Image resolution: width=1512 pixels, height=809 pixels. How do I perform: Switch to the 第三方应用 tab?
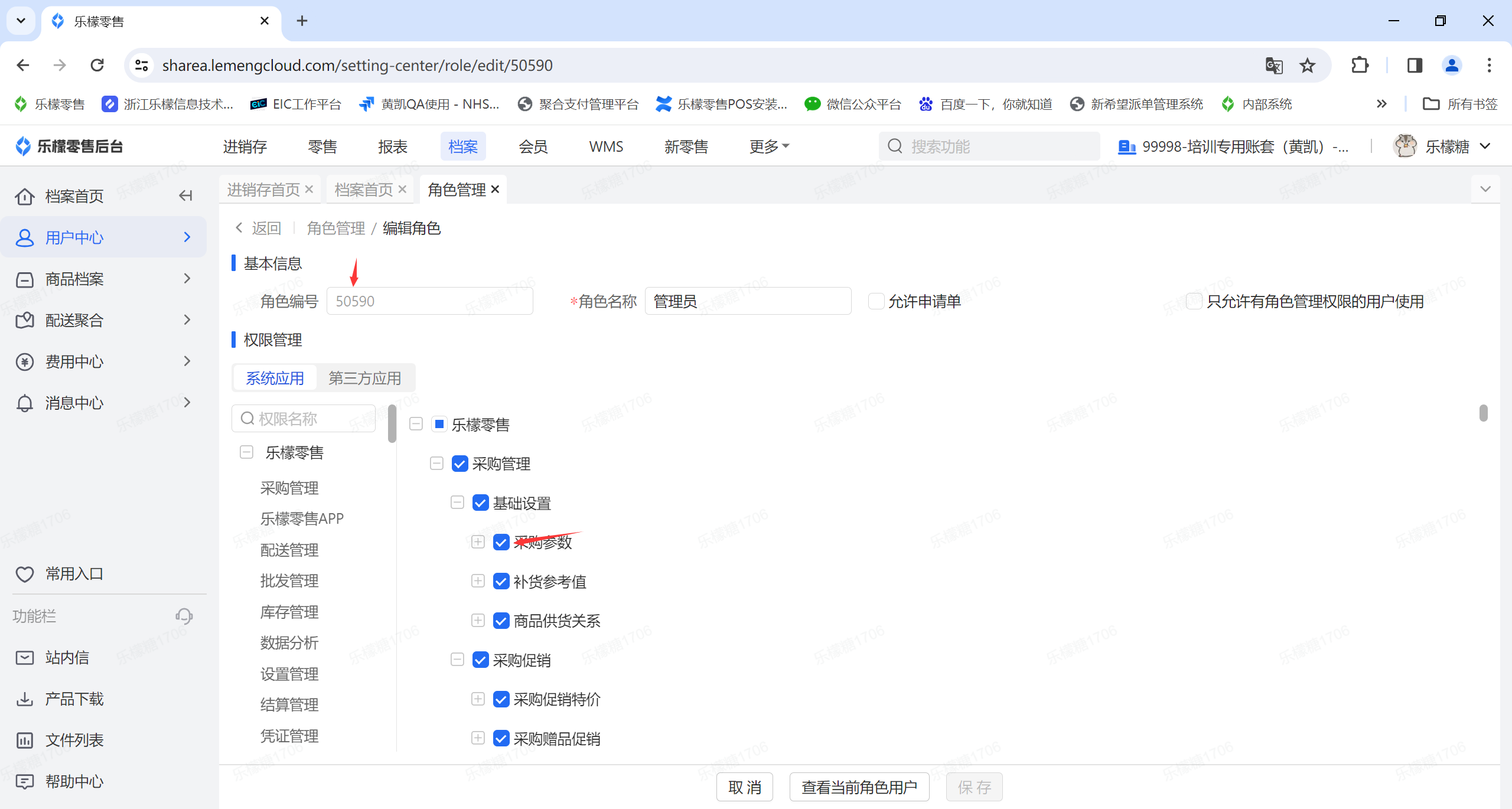365,378
